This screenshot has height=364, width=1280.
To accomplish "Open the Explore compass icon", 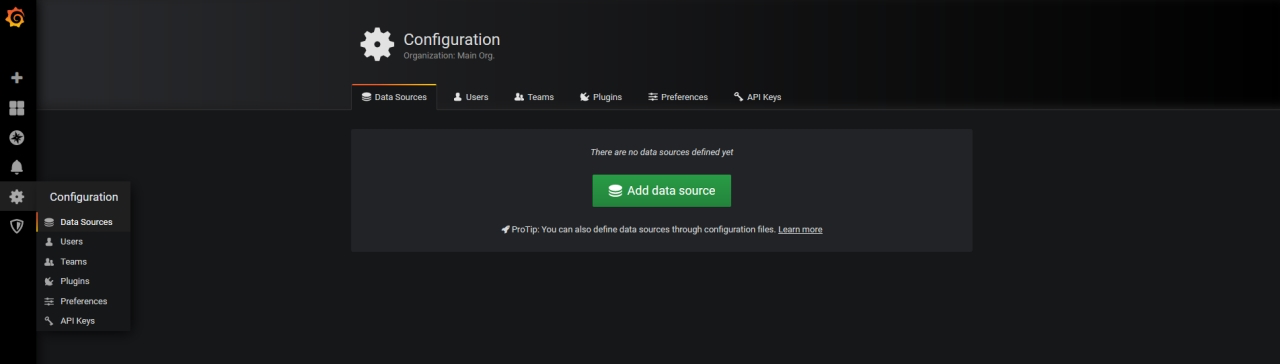I will [16, 138].
